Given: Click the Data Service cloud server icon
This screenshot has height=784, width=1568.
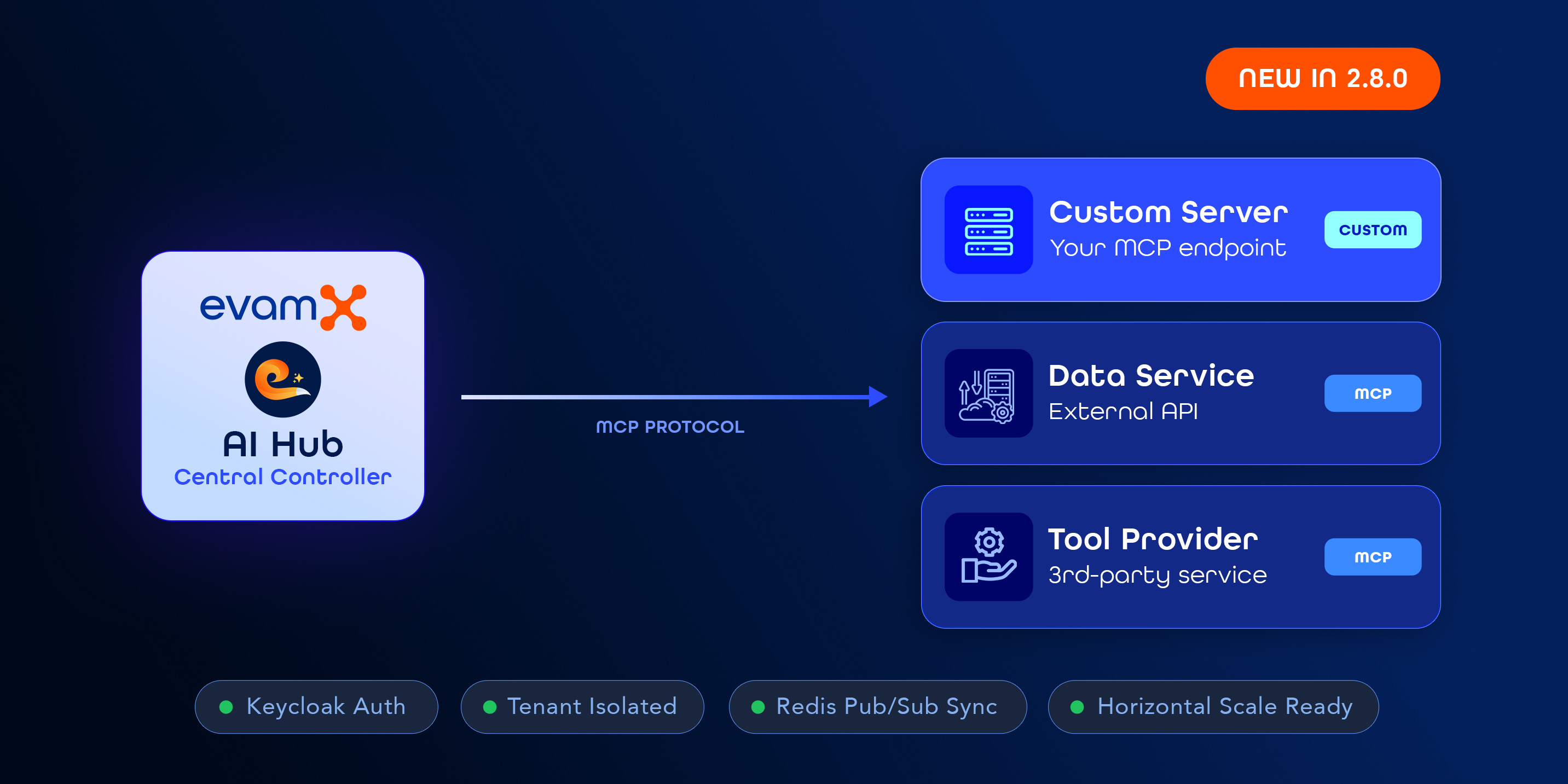Looking at the screenshot, I should (x=988, y=394).
